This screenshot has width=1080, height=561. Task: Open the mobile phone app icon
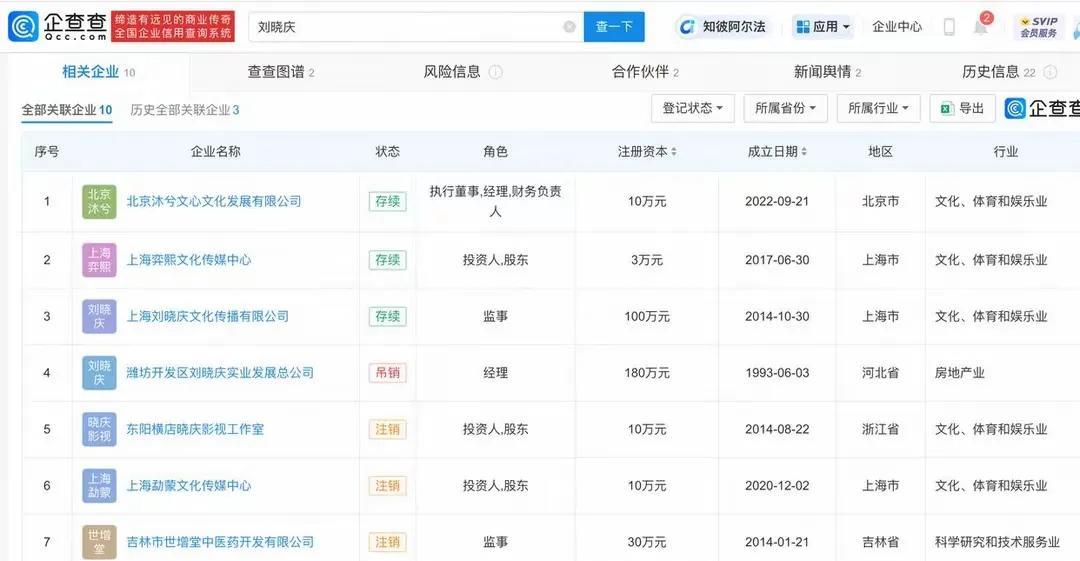pyautogui.click(x=948, y=27)
